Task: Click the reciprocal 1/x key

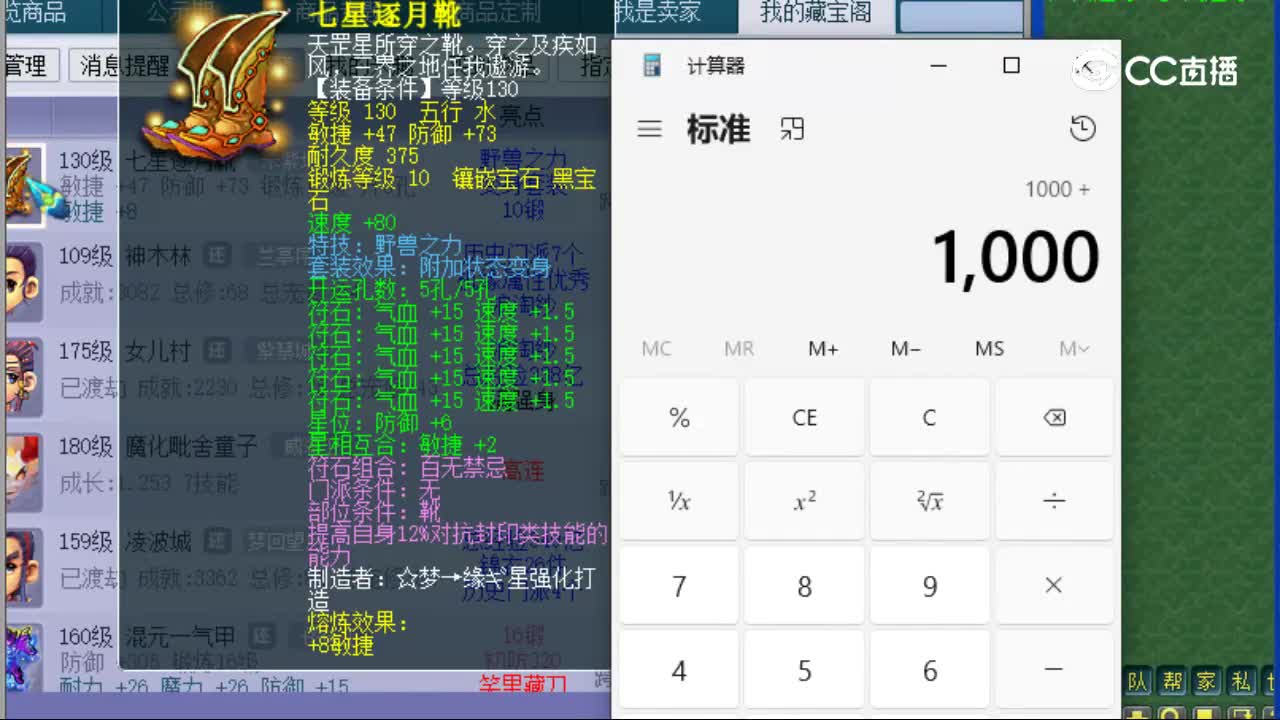Action: coord(679,502)
